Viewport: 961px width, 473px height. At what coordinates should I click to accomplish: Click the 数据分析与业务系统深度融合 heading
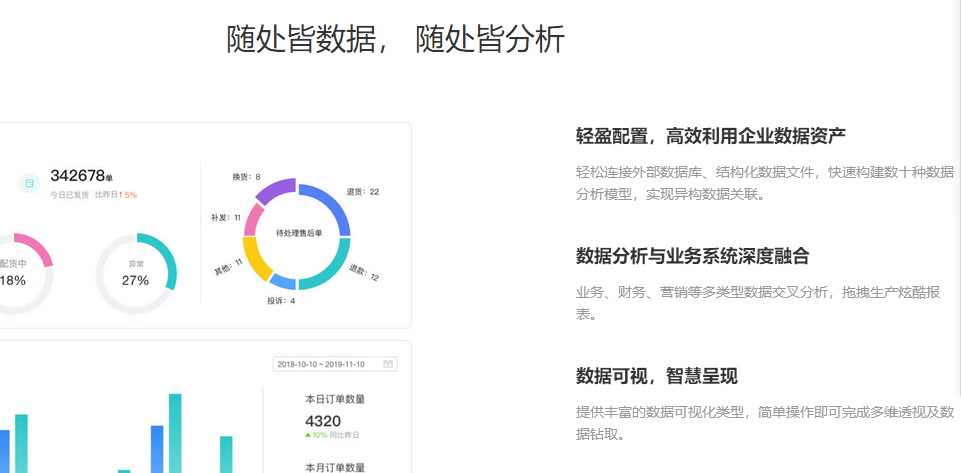[x=692, y=256]
